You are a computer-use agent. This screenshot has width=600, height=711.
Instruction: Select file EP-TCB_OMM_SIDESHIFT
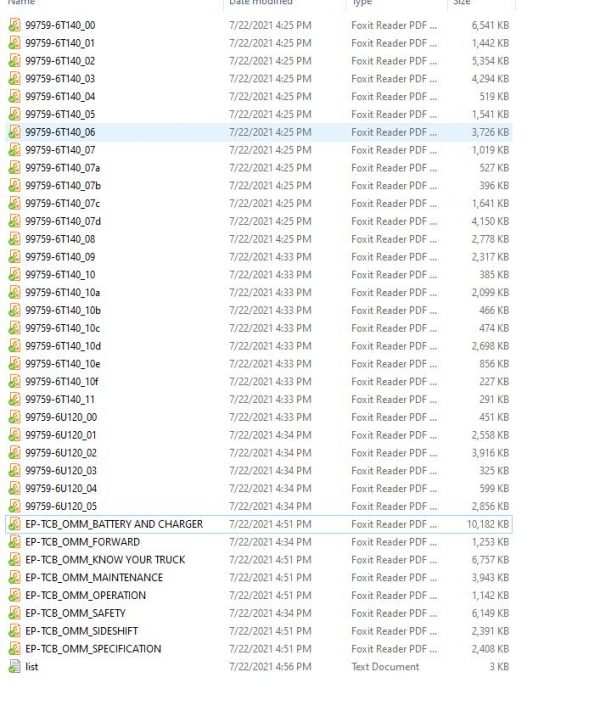click(82, 631)
